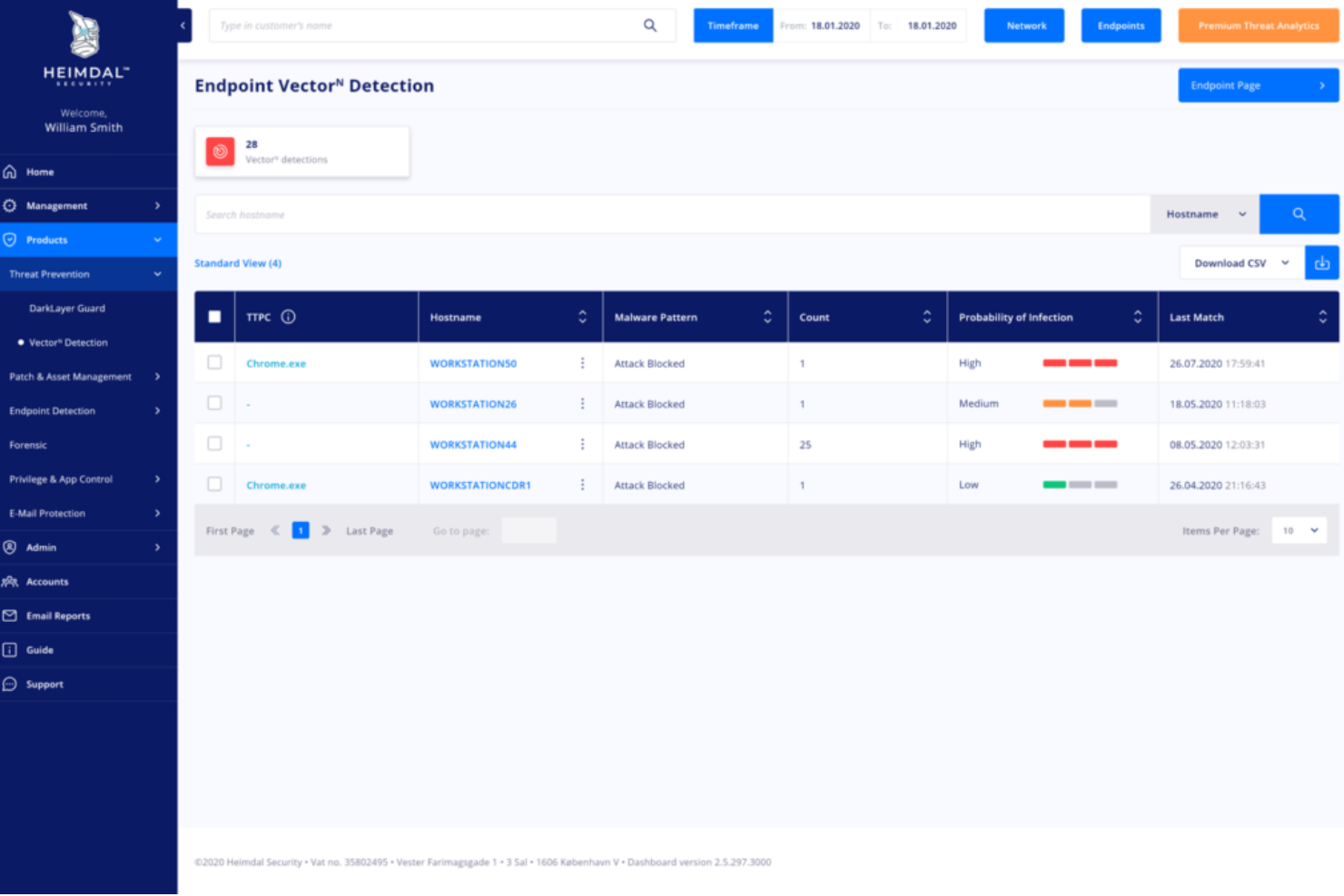This screenshot has height=896, width=1344.
Task: Sort by the Last Match column arrows
Action: point(1322,317)
